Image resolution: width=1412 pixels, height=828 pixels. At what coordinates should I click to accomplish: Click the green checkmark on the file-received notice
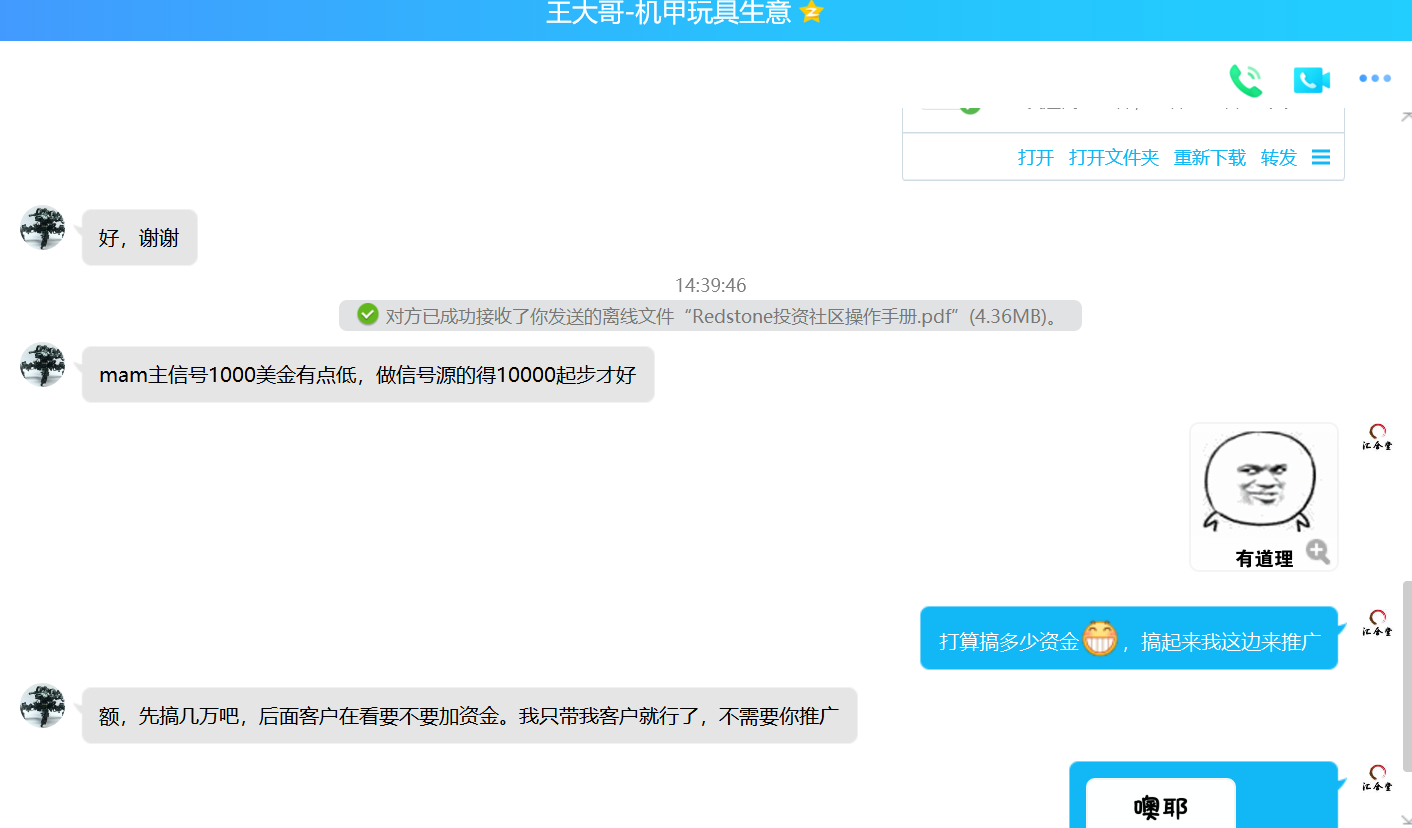click(x=366, y=314)
